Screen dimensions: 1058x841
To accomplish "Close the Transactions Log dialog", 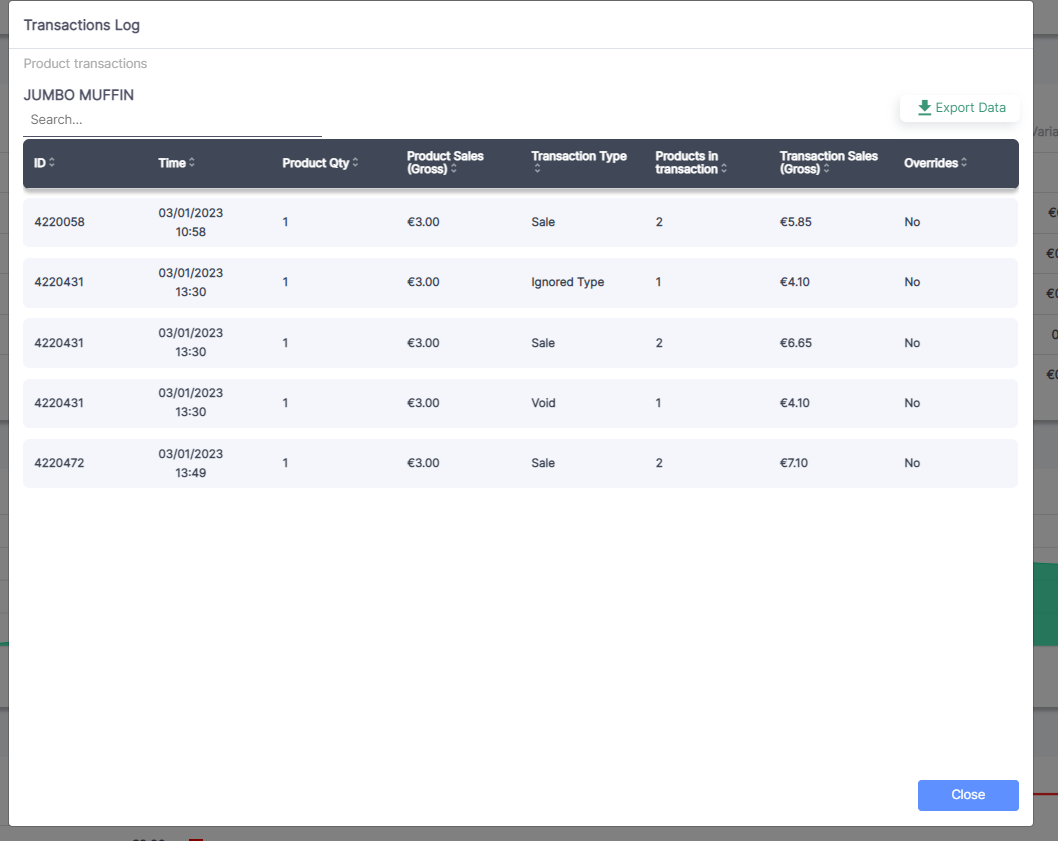I will click(x=967, y=795).
